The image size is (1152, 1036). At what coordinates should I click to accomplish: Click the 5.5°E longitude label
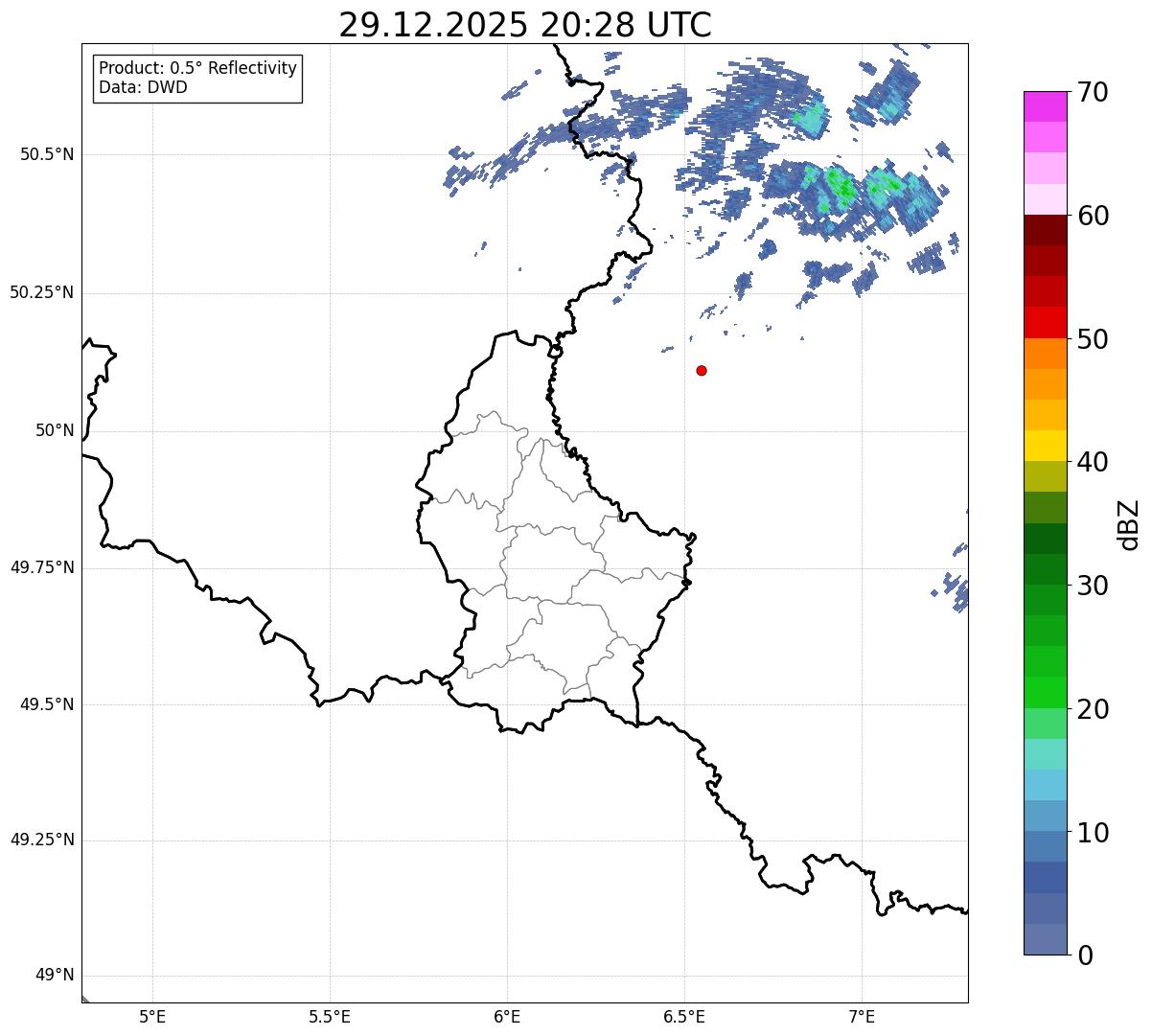pyautogui.click(x=330, y=1016)
